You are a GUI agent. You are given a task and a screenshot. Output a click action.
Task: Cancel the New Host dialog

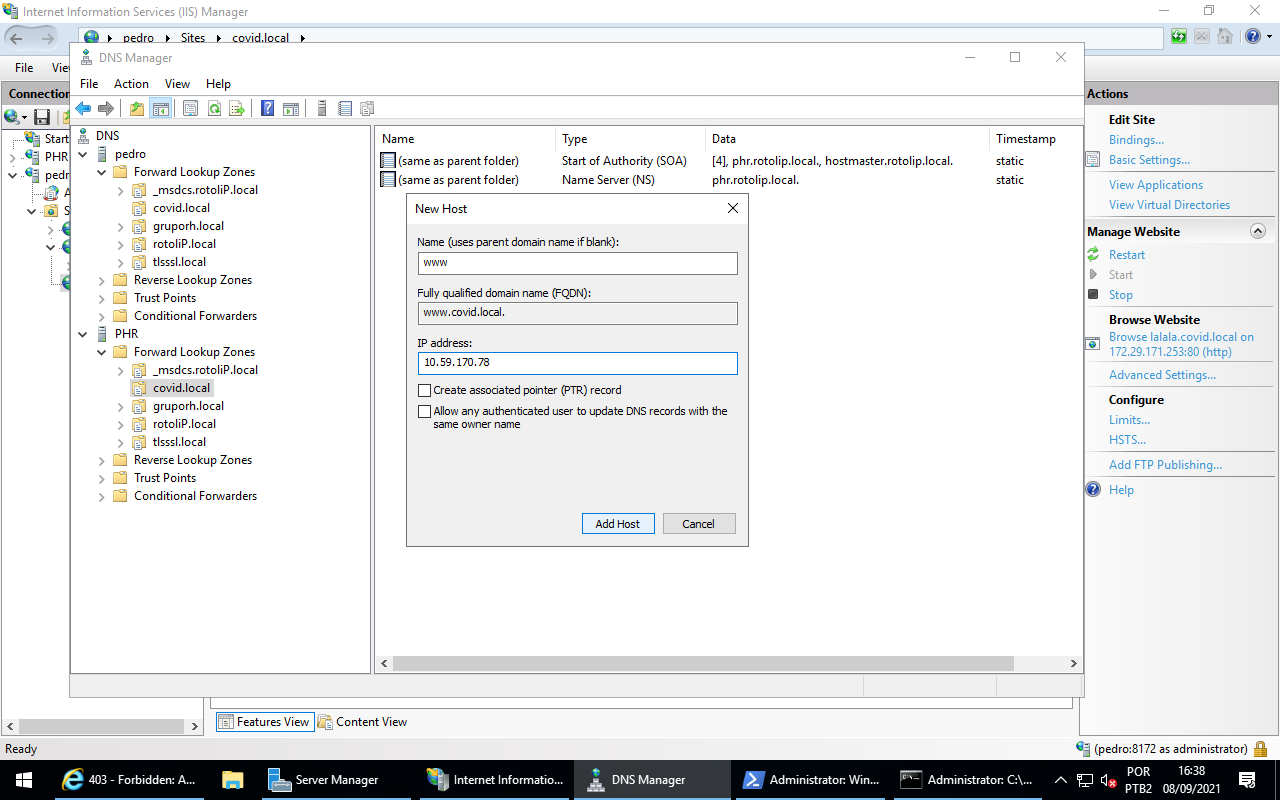(x=698, y=524)
